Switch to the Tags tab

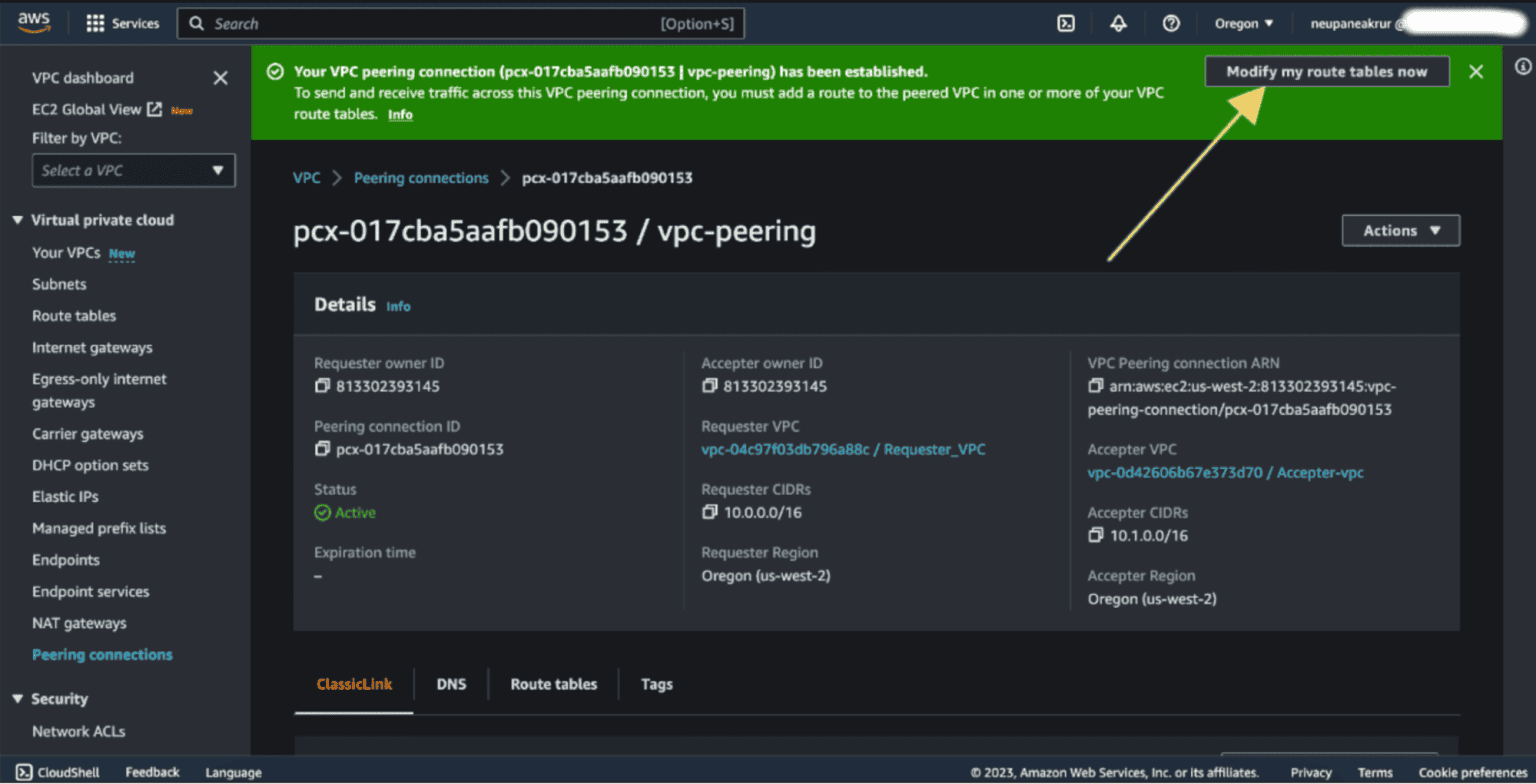coord(657,684)
